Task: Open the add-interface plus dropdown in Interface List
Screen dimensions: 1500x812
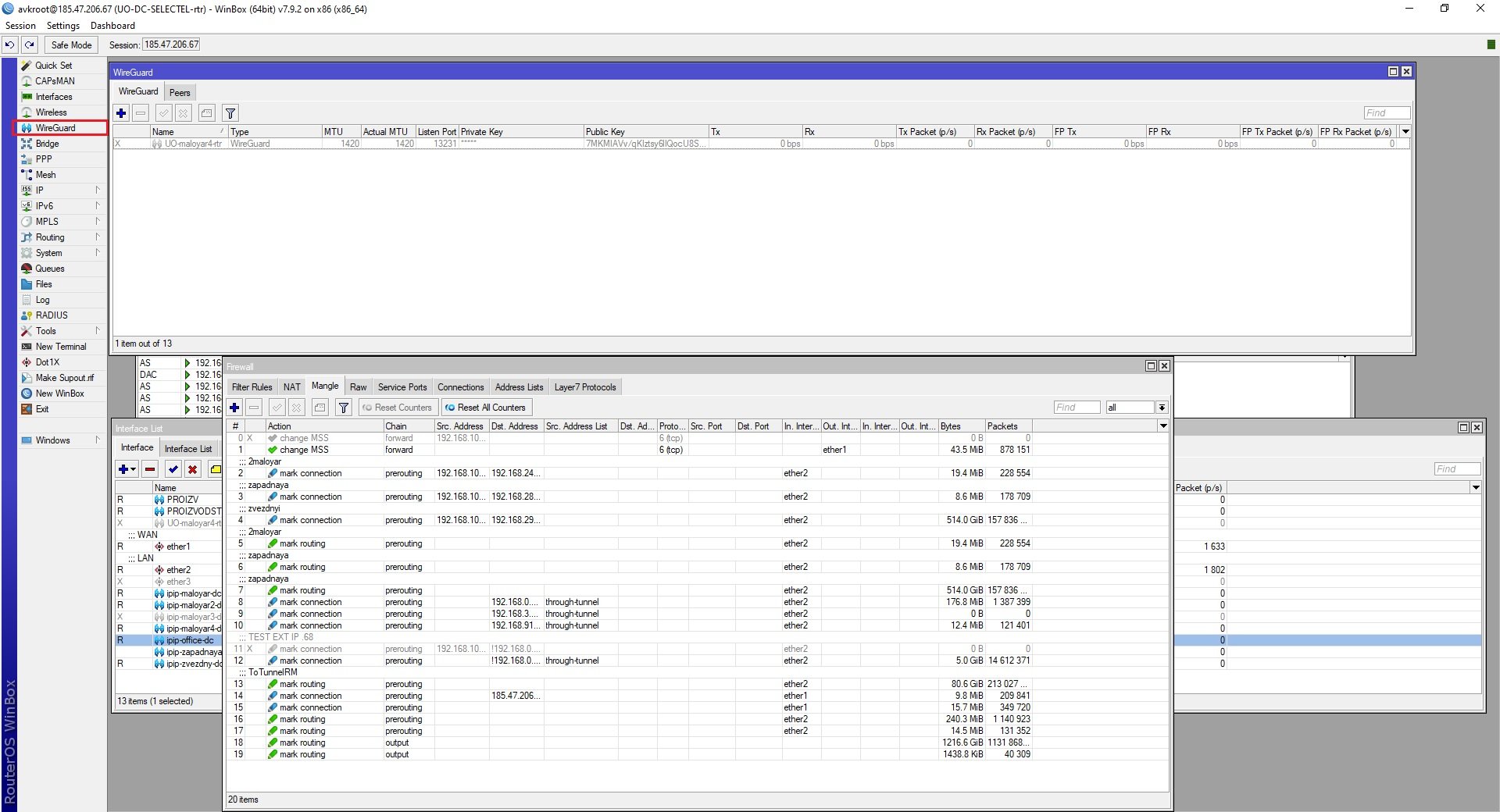Action: (127, 469)
